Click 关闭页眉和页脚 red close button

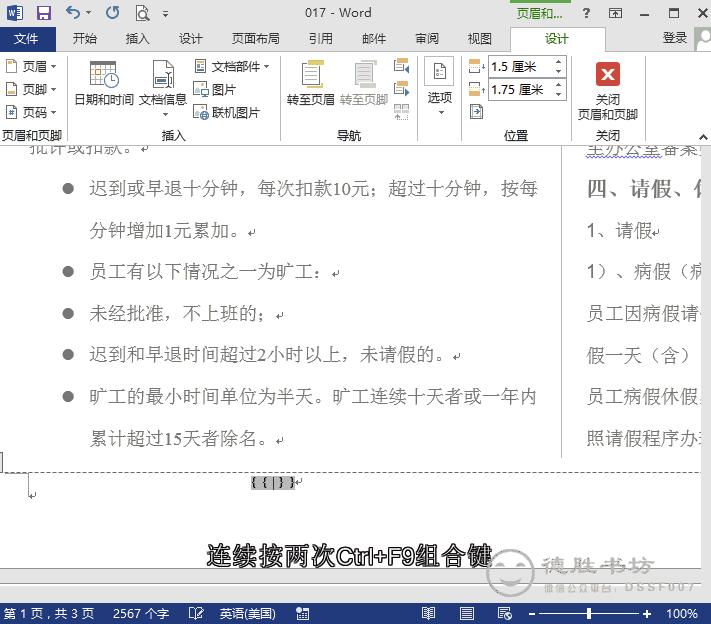(608, 91)
